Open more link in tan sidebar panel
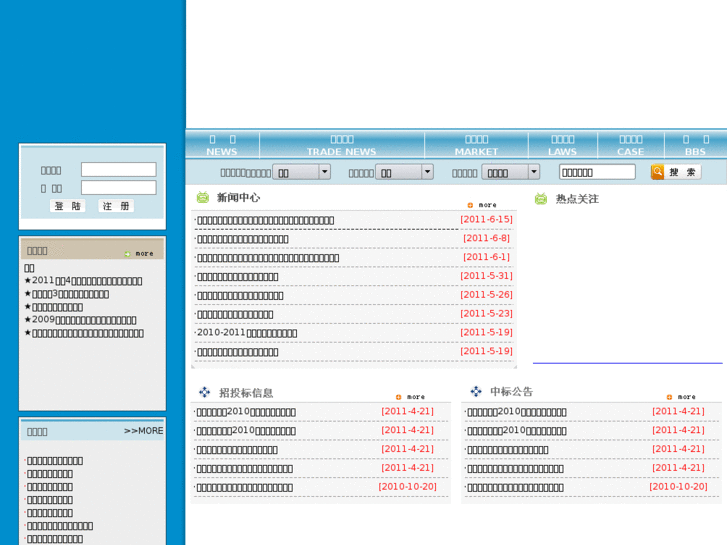 pos(144,253)
